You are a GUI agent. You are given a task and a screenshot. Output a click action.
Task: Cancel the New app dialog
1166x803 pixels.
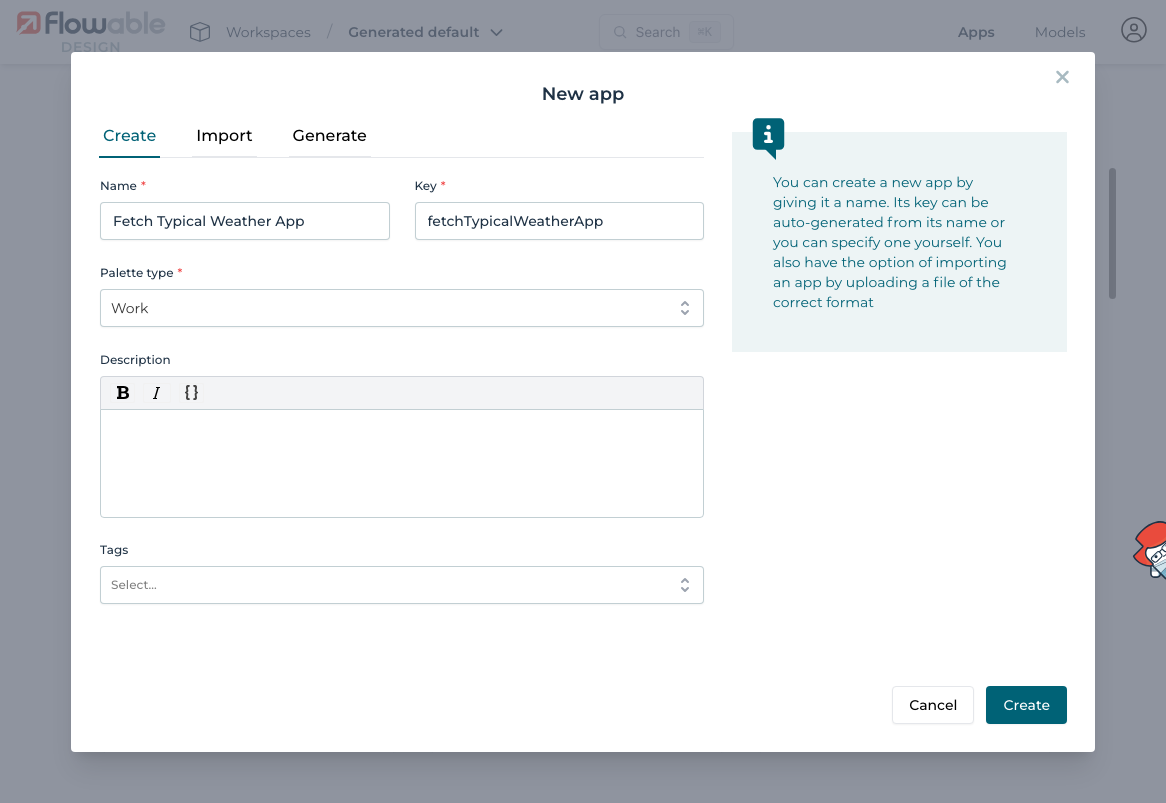coord(932,704)
